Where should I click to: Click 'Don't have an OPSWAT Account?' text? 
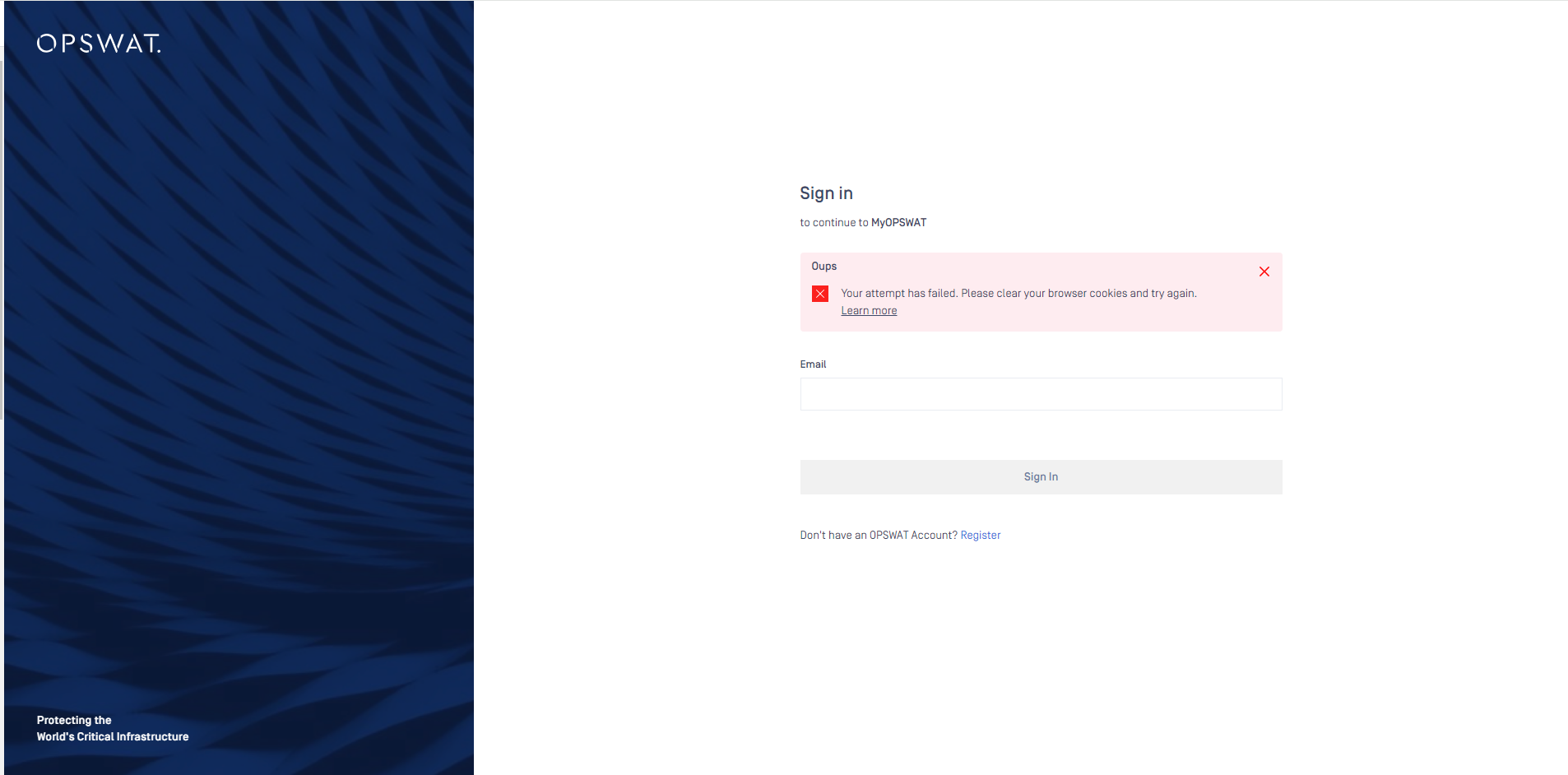(879, 536)
